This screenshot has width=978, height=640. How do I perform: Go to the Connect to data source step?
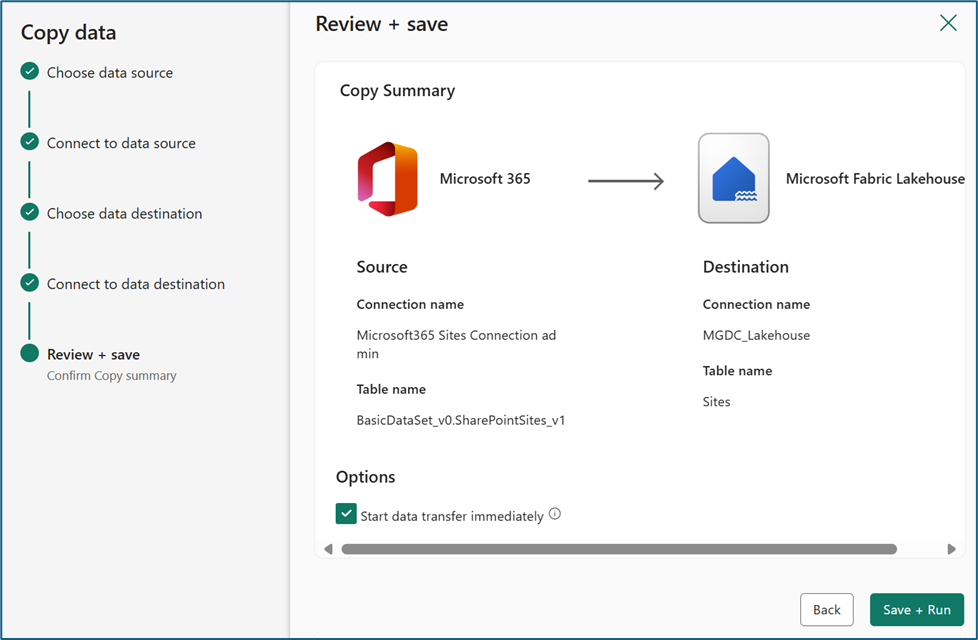tap(121, 143)
